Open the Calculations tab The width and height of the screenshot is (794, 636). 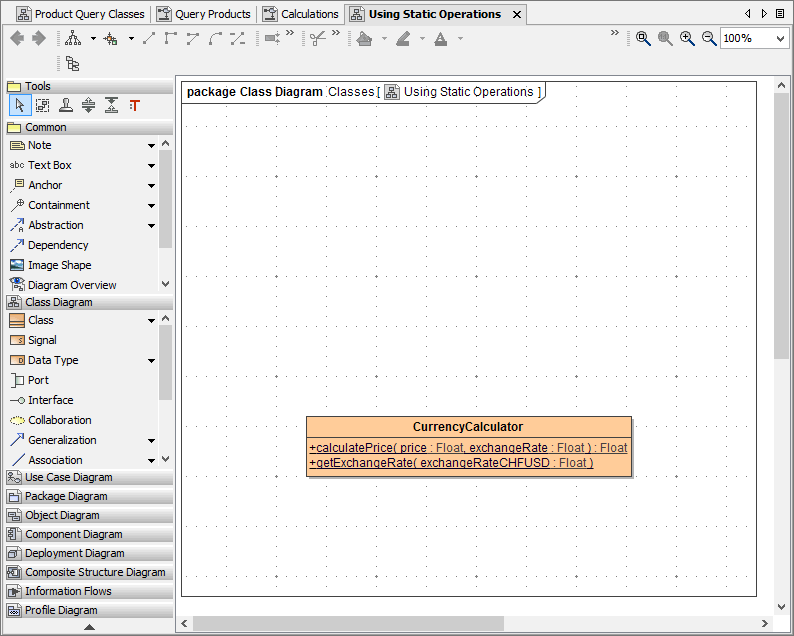tap(309, 14)
